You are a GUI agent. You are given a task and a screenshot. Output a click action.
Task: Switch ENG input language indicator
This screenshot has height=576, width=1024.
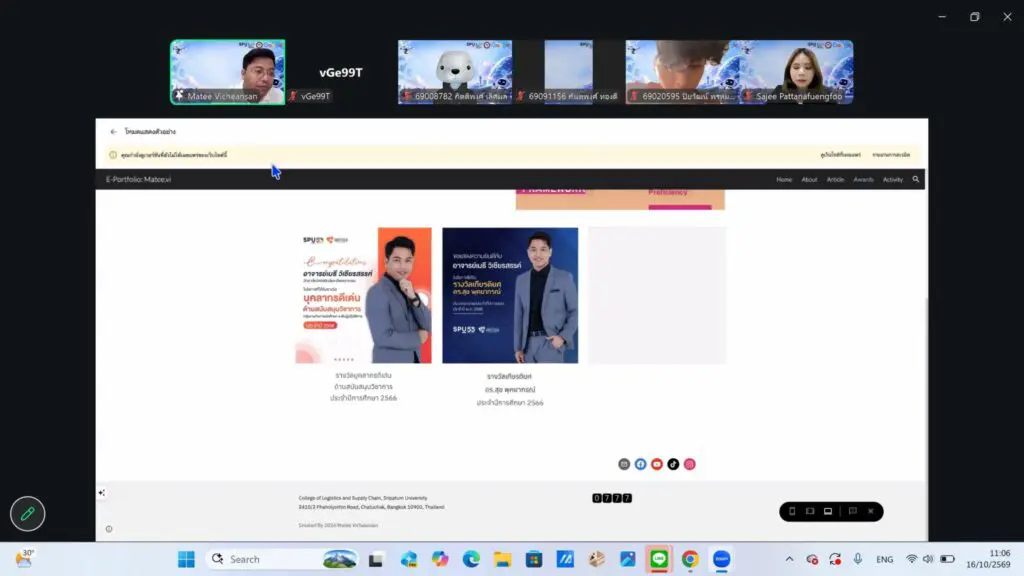[884, 559]
